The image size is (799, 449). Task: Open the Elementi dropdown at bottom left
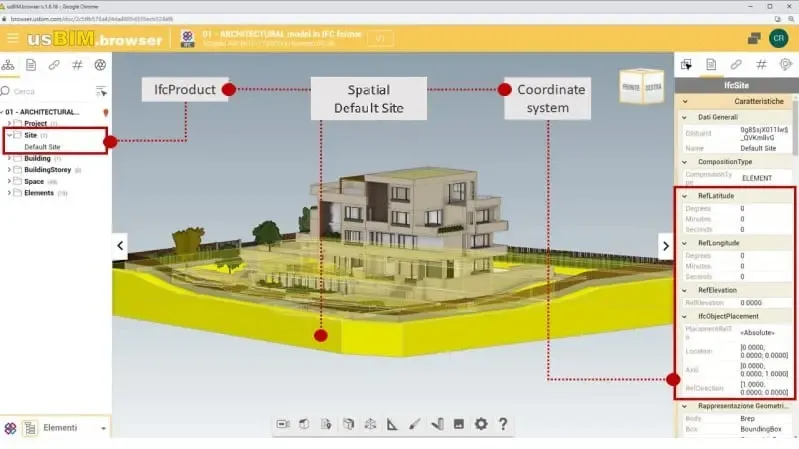[x=74, y=428]
